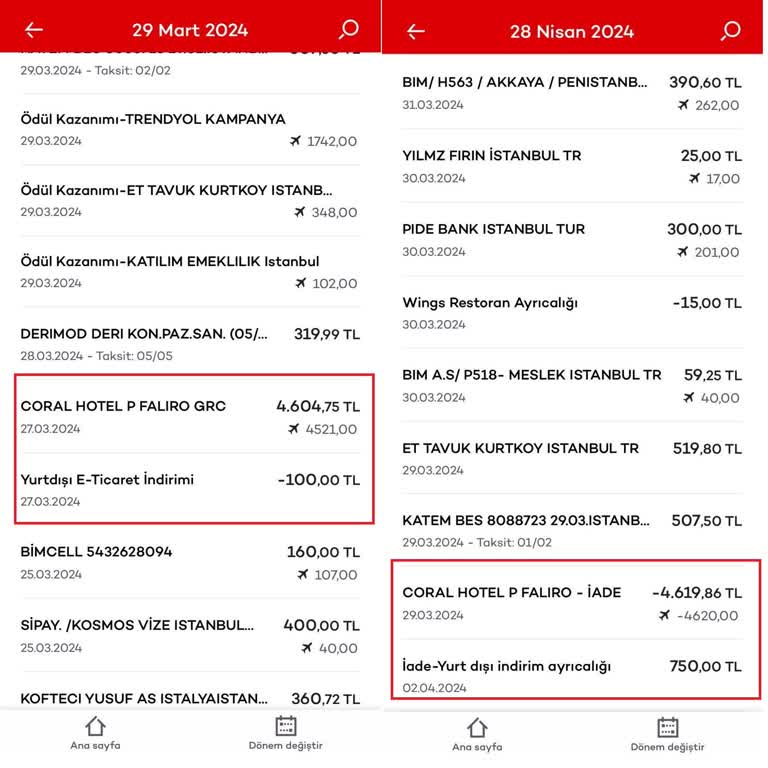Screen dimensions: 768x768
Task: Open BİMCELL 5432628094 transaction
Action: [x=190, y=562]
